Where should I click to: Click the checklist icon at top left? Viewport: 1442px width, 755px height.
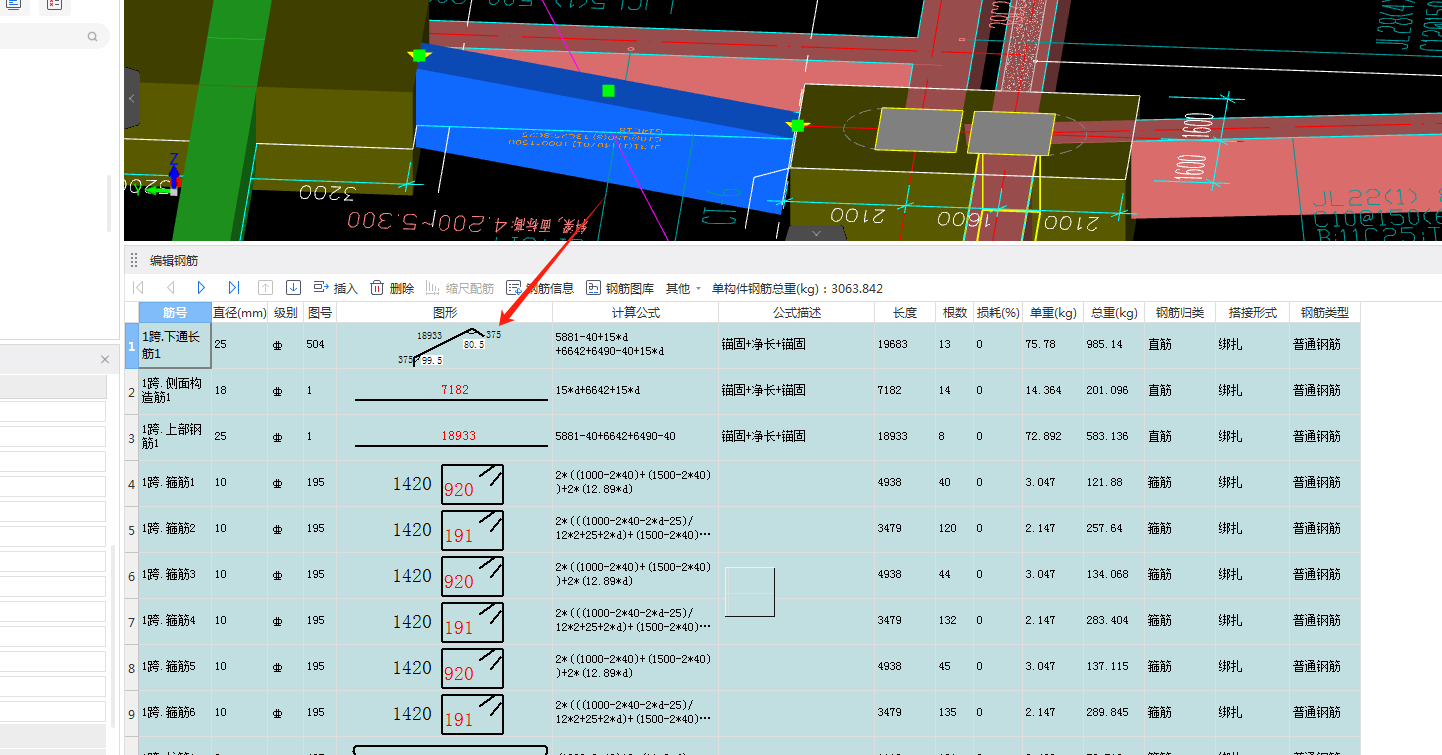(54, 4)
